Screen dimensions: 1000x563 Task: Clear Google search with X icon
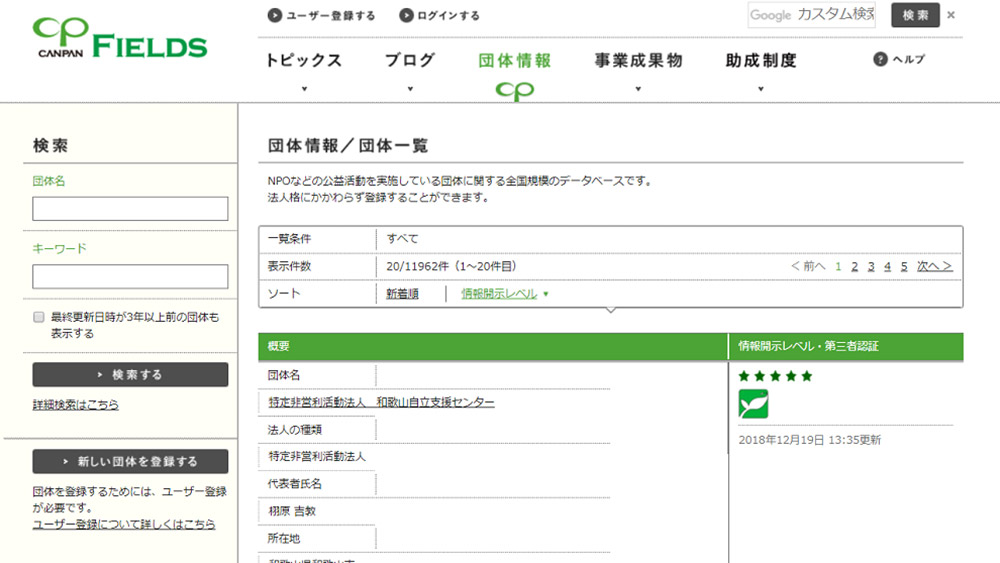coord(951,15)
